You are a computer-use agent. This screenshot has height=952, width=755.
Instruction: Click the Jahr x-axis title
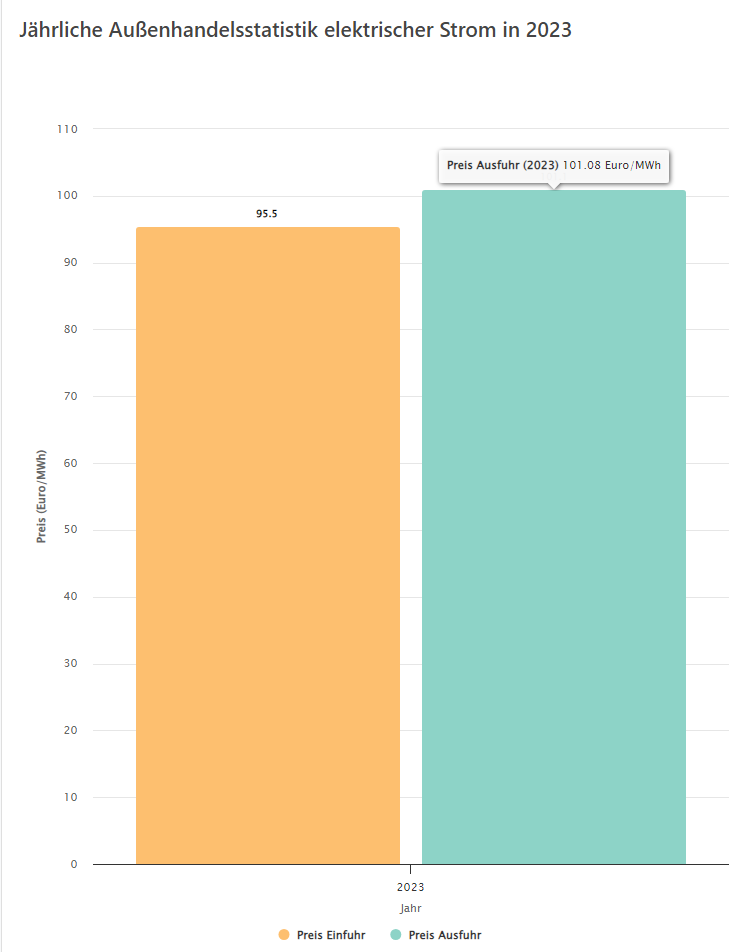click(x=410, y=908)
